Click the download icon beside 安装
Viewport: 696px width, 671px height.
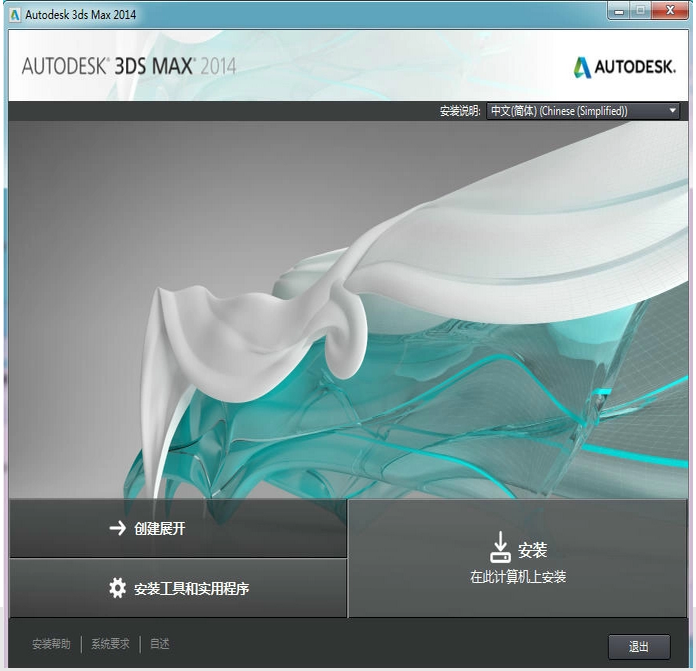(500, 547)
